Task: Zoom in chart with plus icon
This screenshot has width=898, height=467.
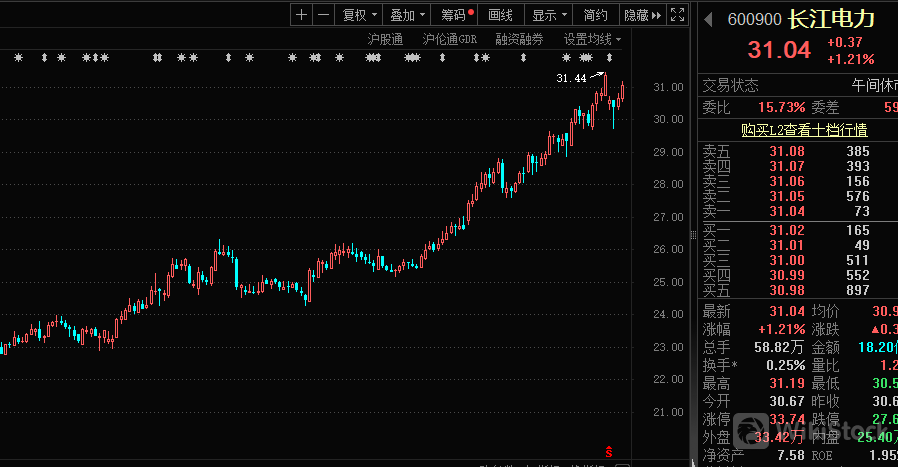Action: (x=302, y=15)
